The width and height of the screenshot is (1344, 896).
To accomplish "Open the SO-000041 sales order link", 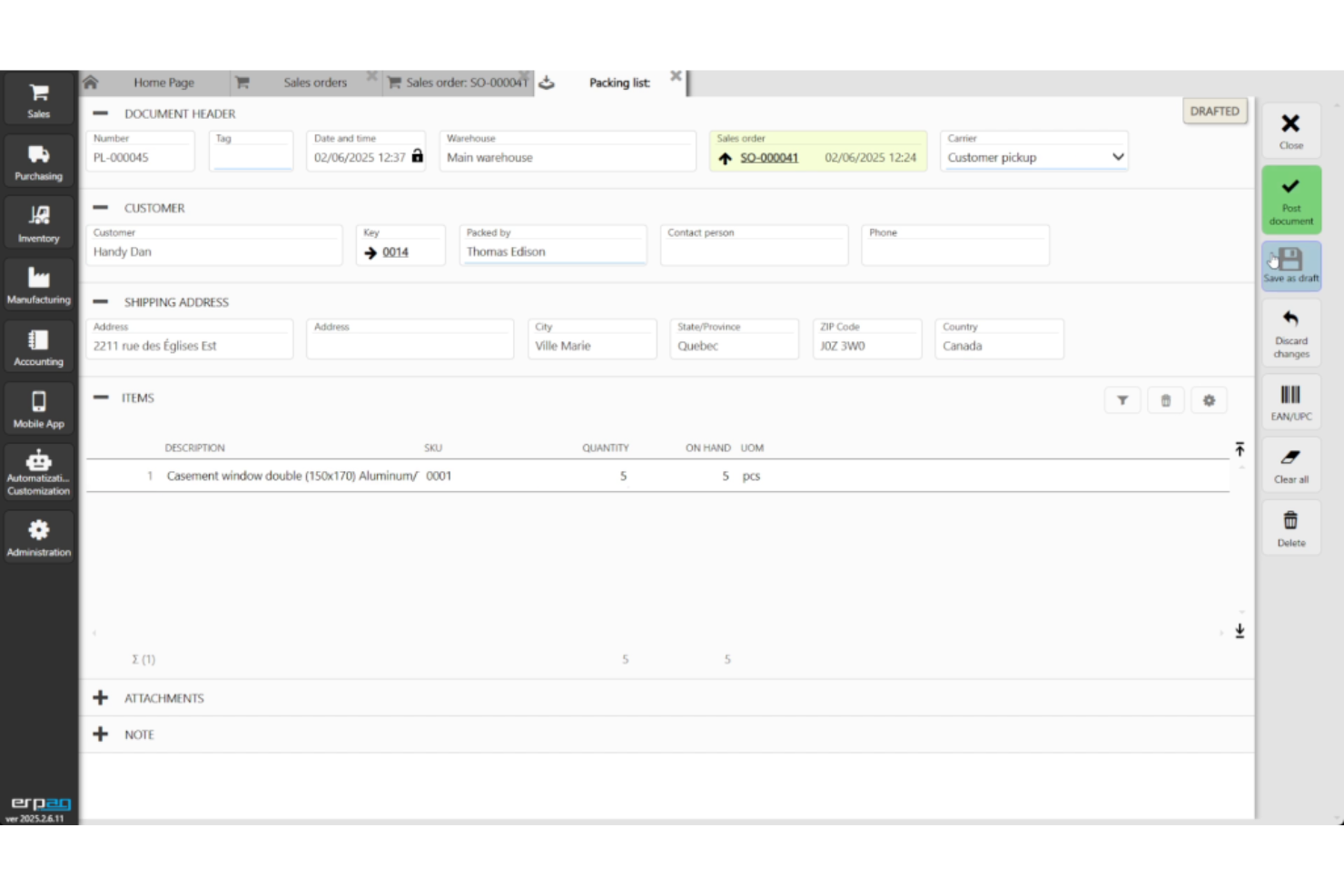I will pyautogui.click(x=768, y=157).
